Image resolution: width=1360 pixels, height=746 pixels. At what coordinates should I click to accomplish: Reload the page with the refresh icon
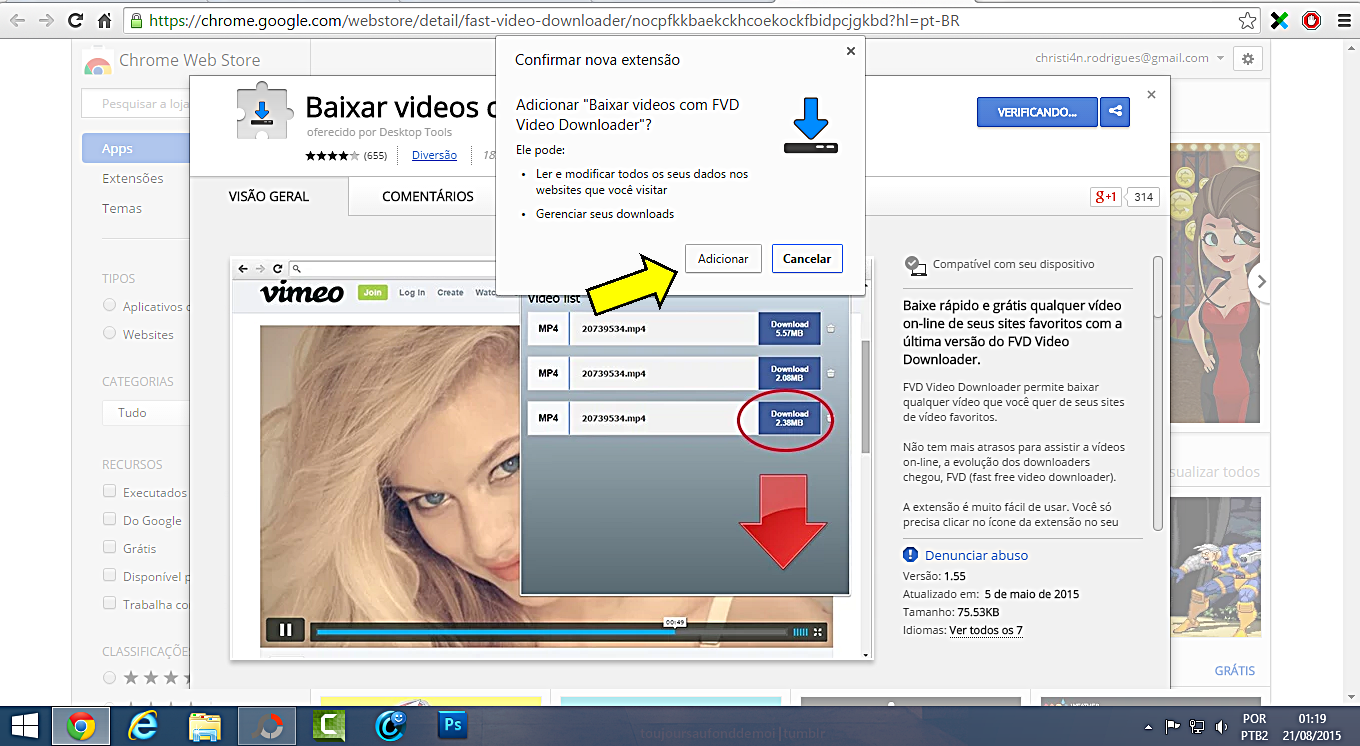click(76, 20)
